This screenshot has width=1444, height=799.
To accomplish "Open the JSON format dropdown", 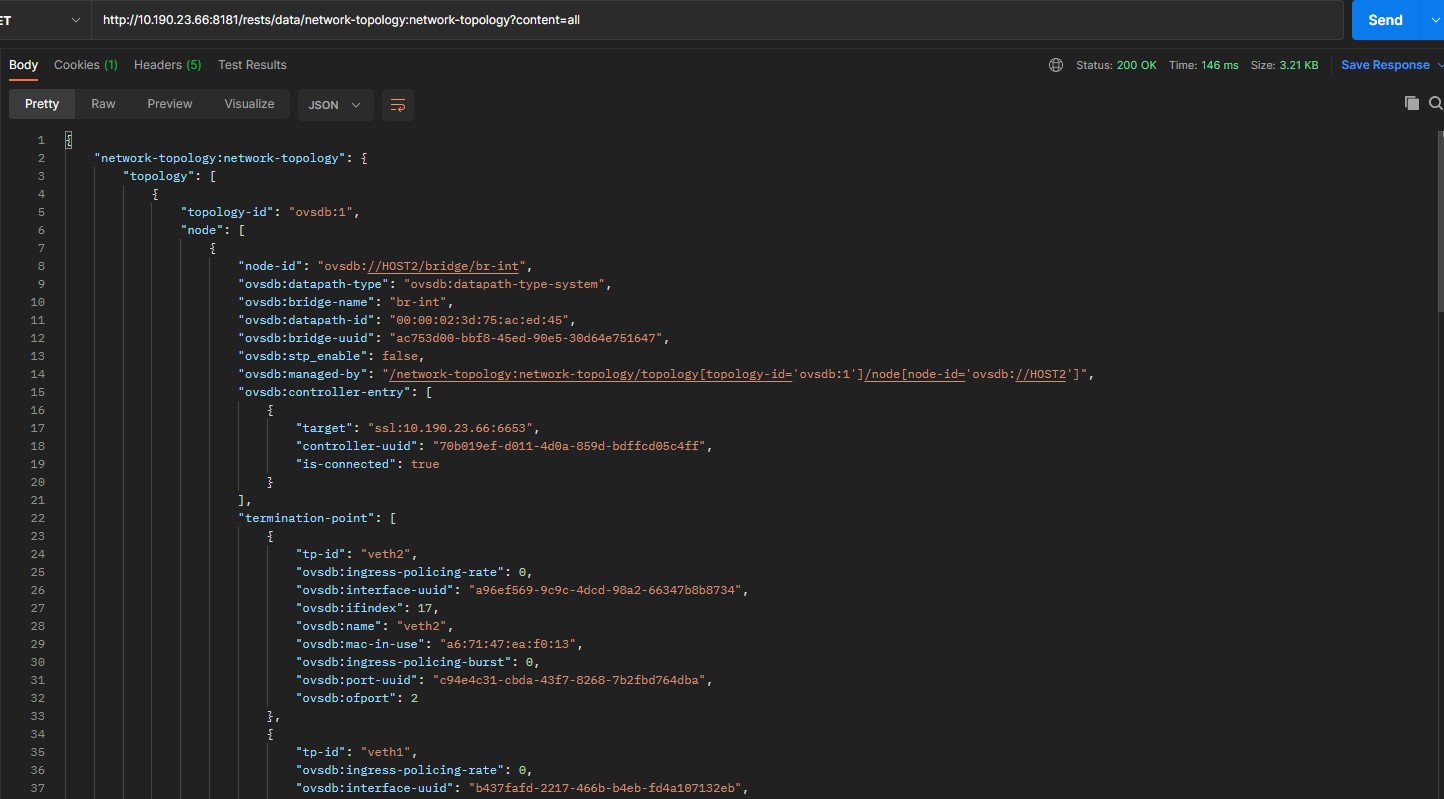I will click(x=335, y=105).
